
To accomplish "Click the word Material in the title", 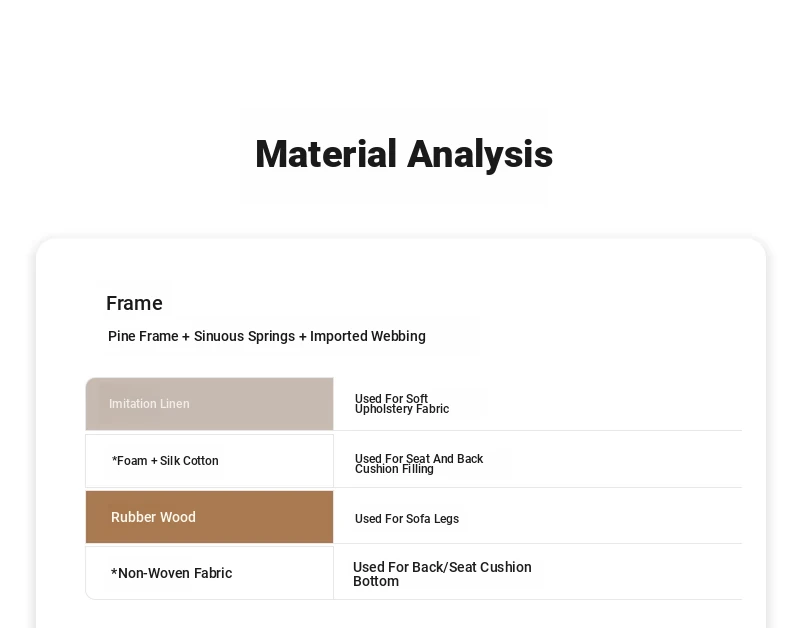I will coord(325,154).
